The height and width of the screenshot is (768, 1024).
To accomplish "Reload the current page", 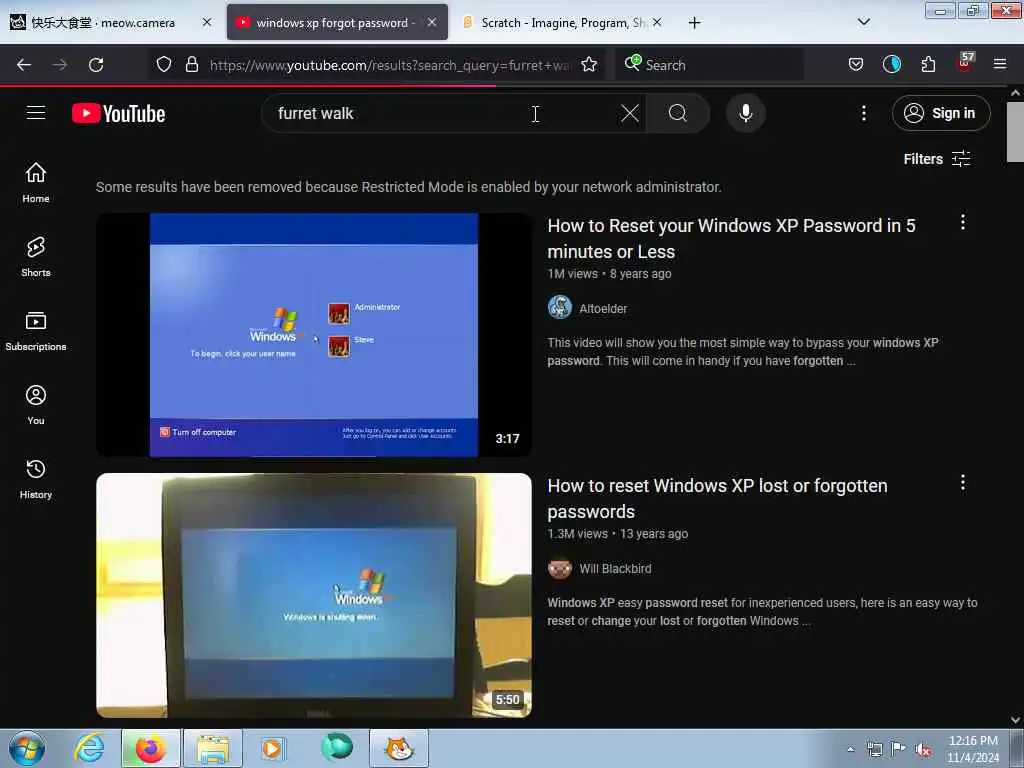I will [x=96, y=65].
